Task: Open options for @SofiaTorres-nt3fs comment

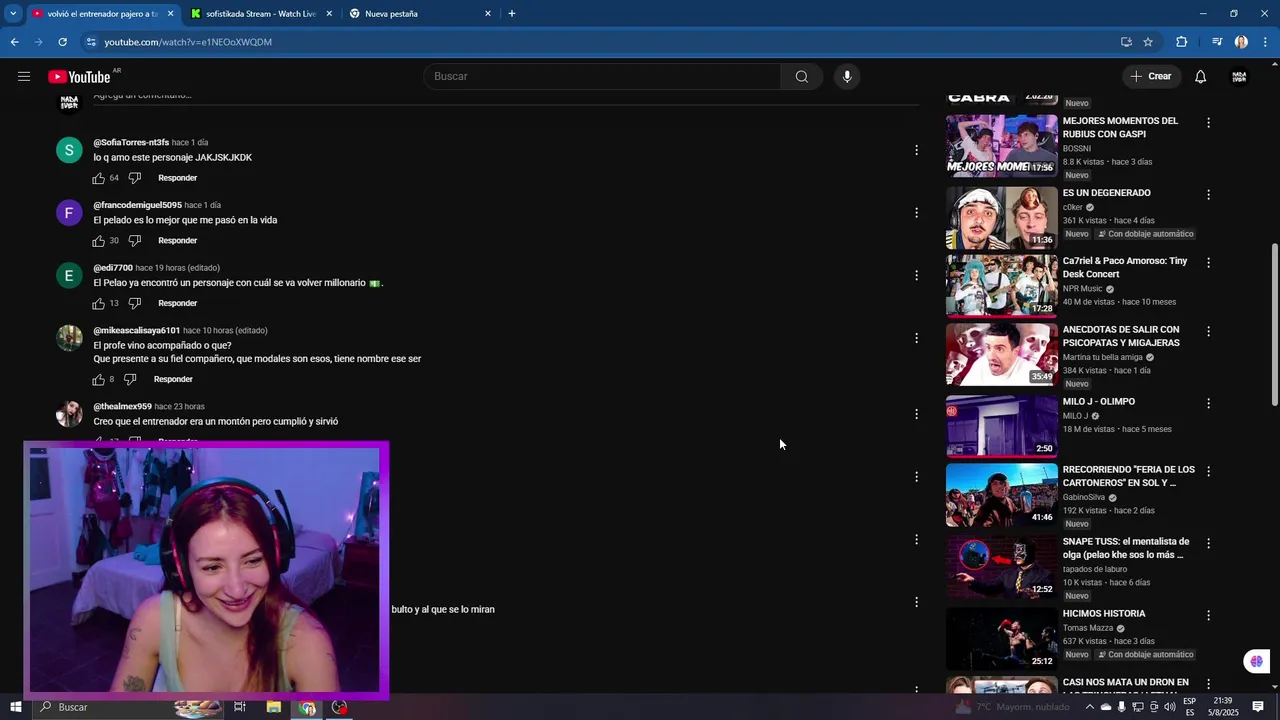Action: (916, 150)
